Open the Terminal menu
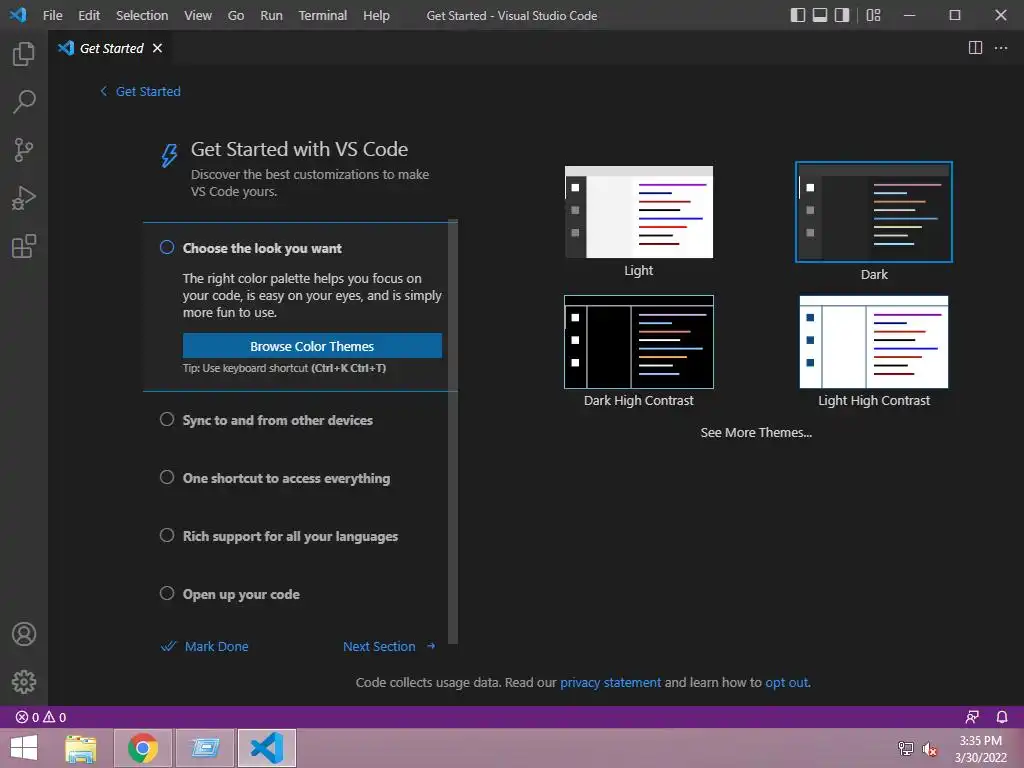 click(x=323, y=15)
